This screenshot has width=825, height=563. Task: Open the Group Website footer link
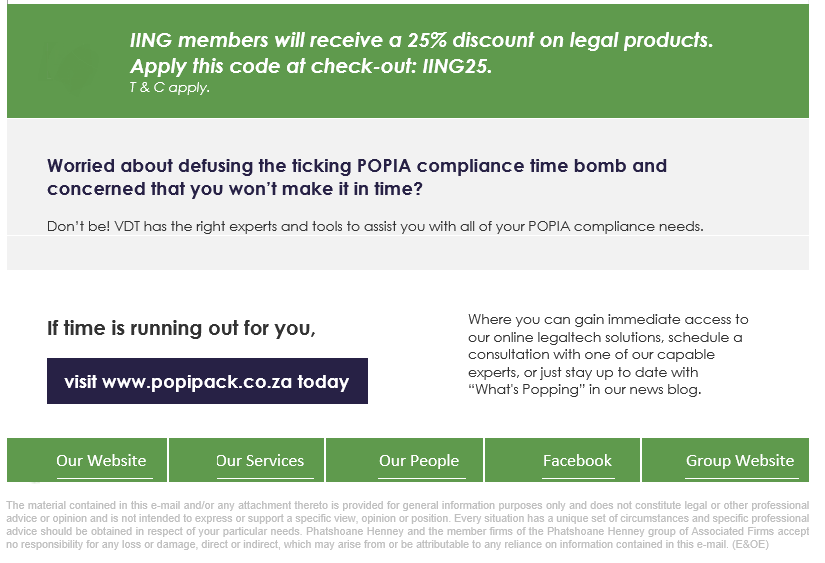740,461
